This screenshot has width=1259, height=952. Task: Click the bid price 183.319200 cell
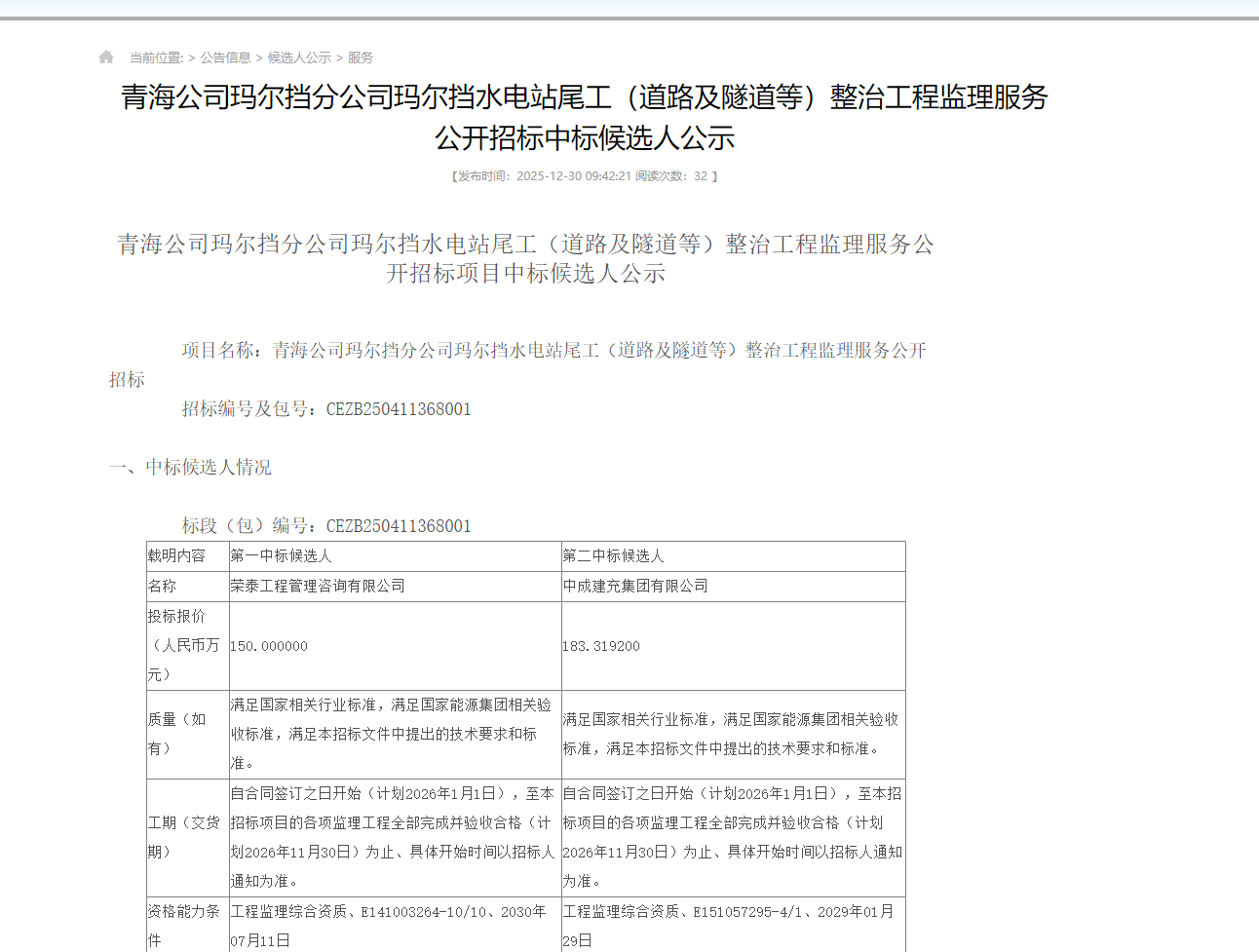[x=601, y=646]
